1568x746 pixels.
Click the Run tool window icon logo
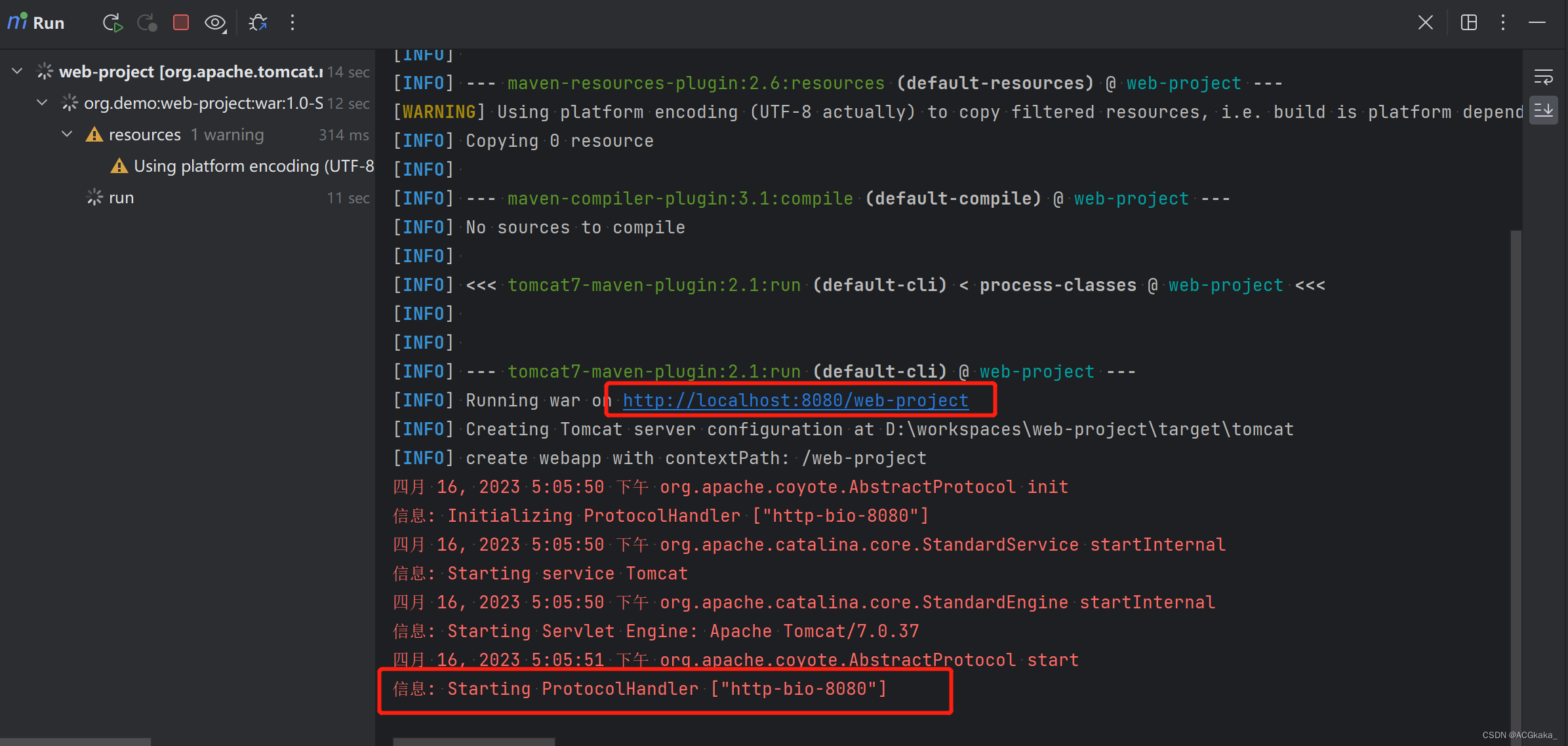[17, 22]
